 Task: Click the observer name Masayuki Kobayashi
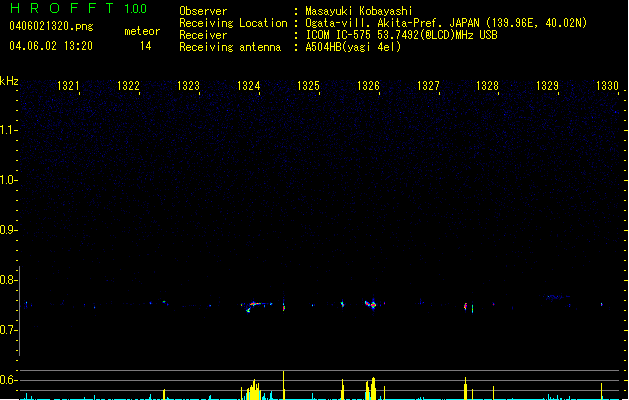click(x=359, y=11)
